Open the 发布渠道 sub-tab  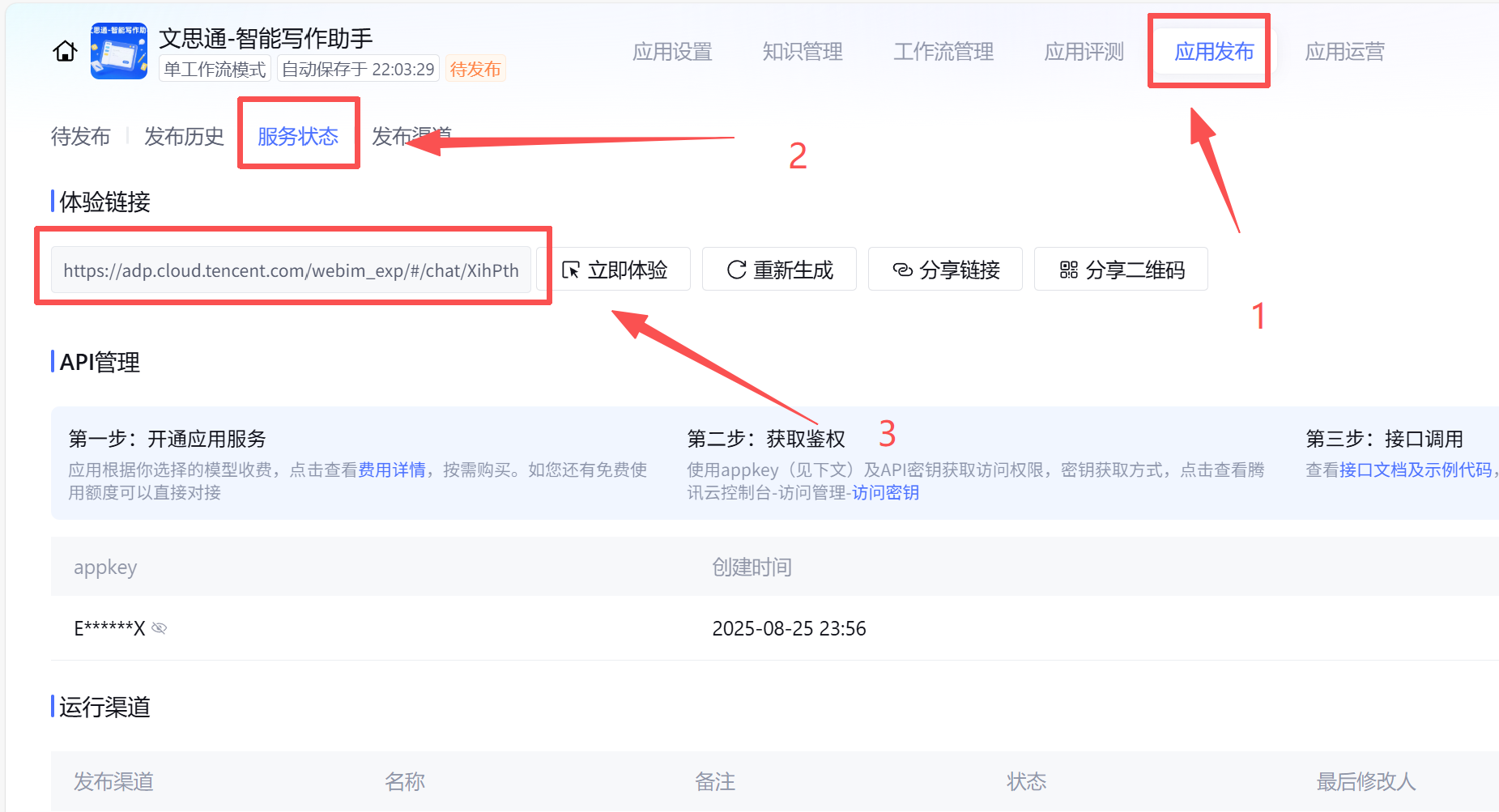pos(411,136)
